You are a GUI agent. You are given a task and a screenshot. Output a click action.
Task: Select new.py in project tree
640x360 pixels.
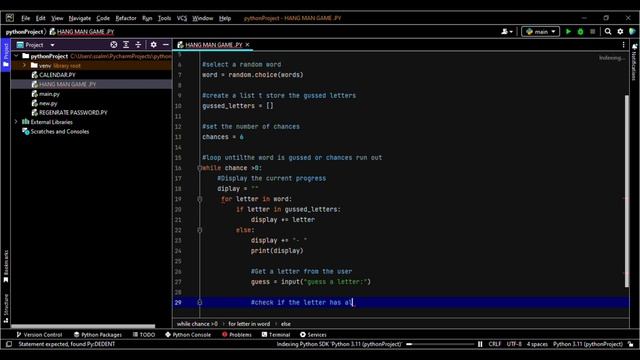pyautogui.click(x=48, y=103)
